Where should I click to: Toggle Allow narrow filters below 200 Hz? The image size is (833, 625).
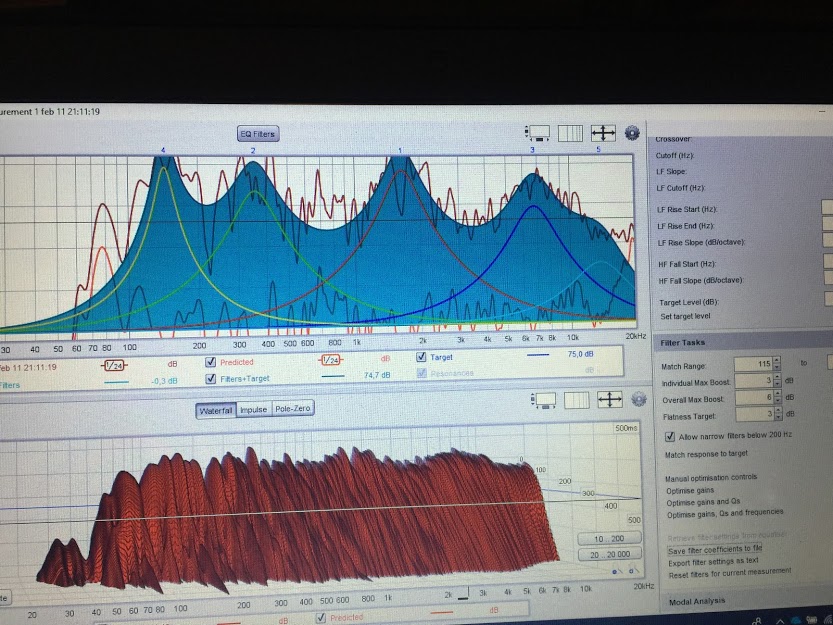(x=670, y=436)
